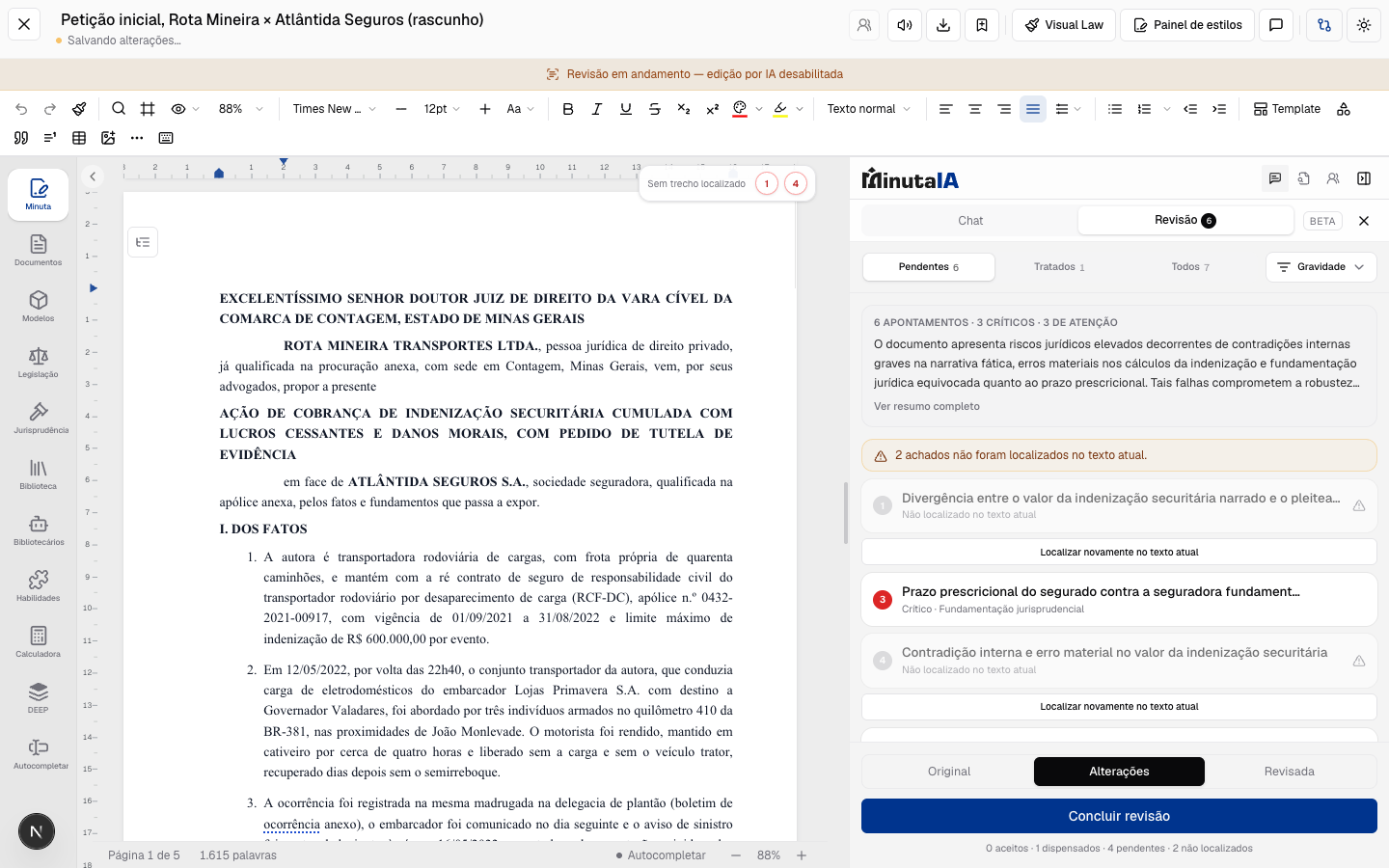Switch to the Chat tab
Image resolution: width=1389 pixels, height=868 pixels.
[x=970, y=221]
